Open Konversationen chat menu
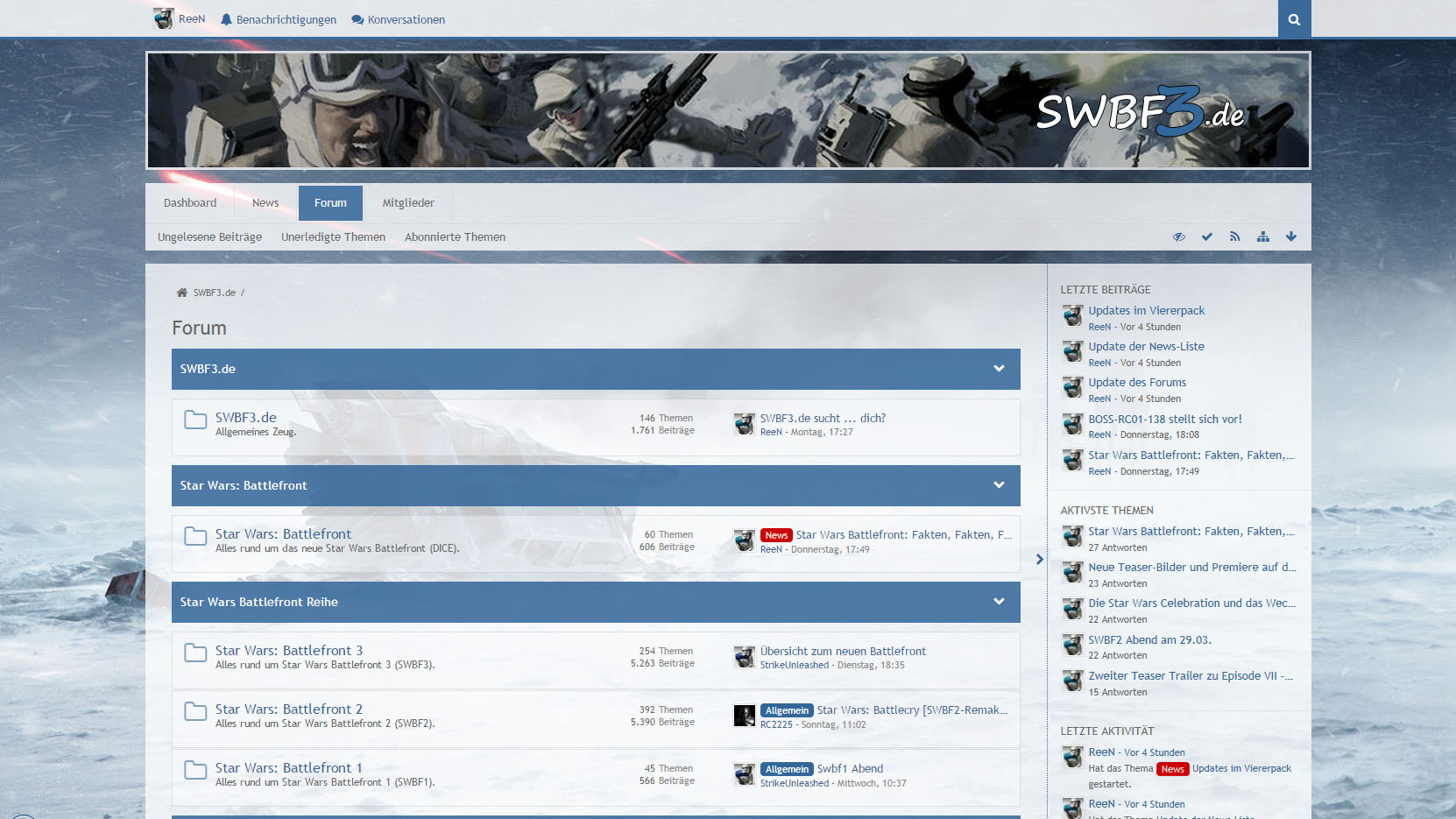 tap(399, 19)
